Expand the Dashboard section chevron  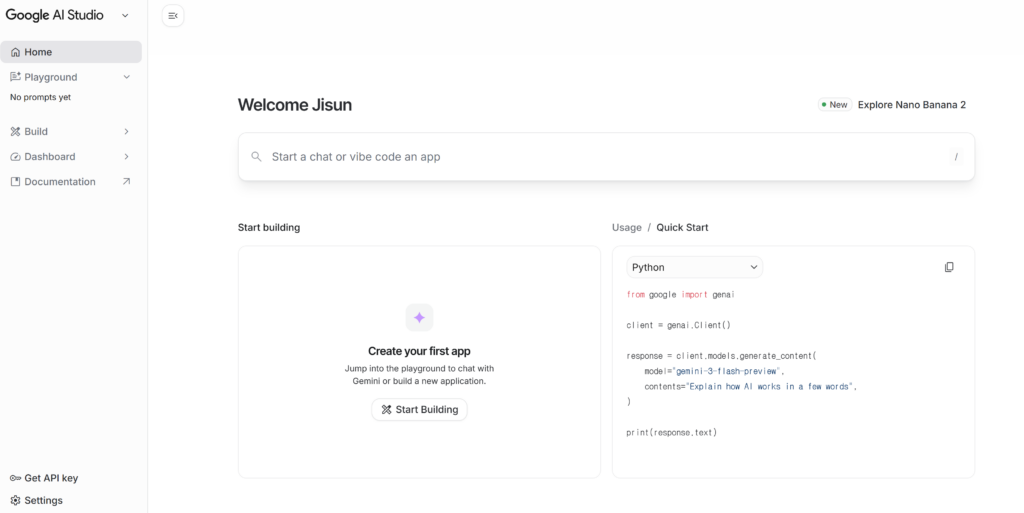pos(127,157)
